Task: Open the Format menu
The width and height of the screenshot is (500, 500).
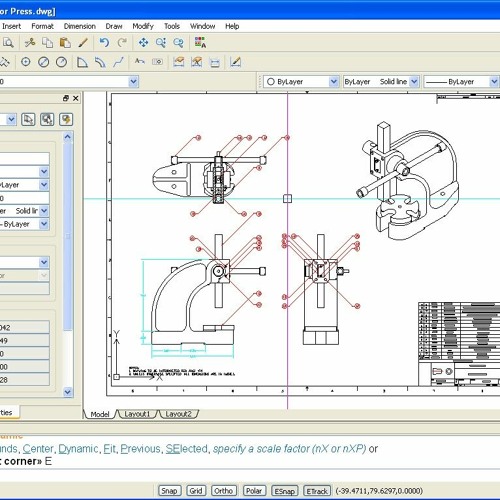Action: [42, 26]
